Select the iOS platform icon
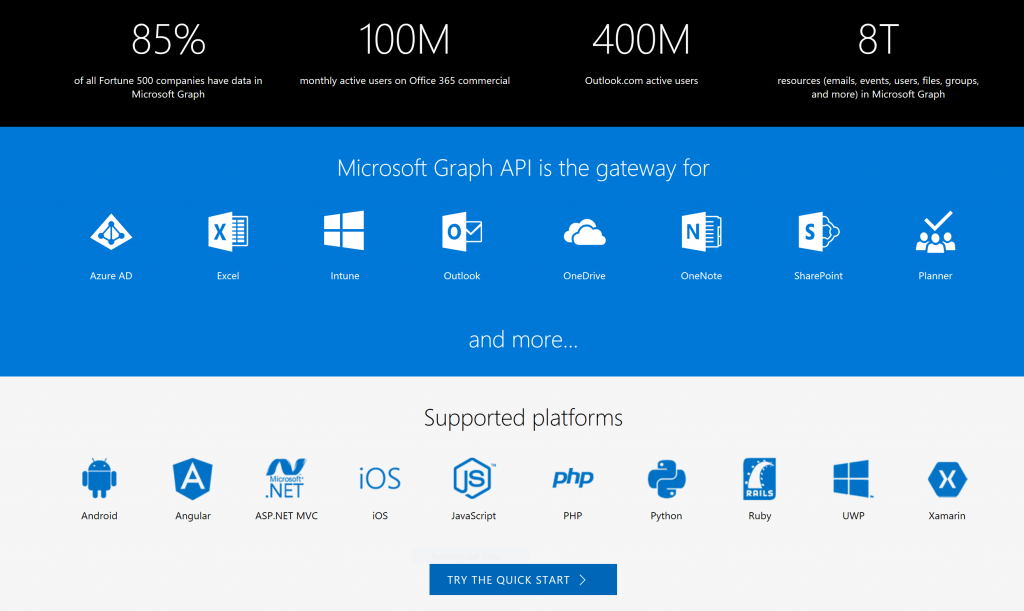 (379, 480)
